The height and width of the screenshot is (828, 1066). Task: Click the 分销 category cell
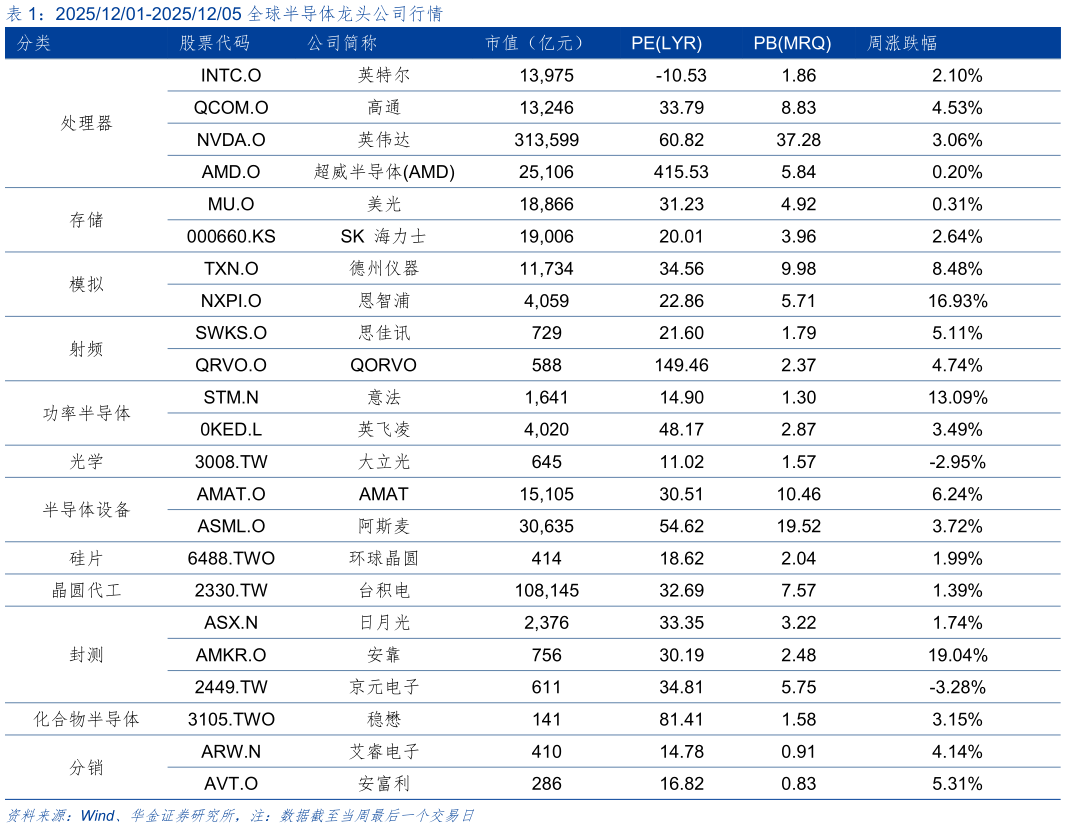point(86,768)
